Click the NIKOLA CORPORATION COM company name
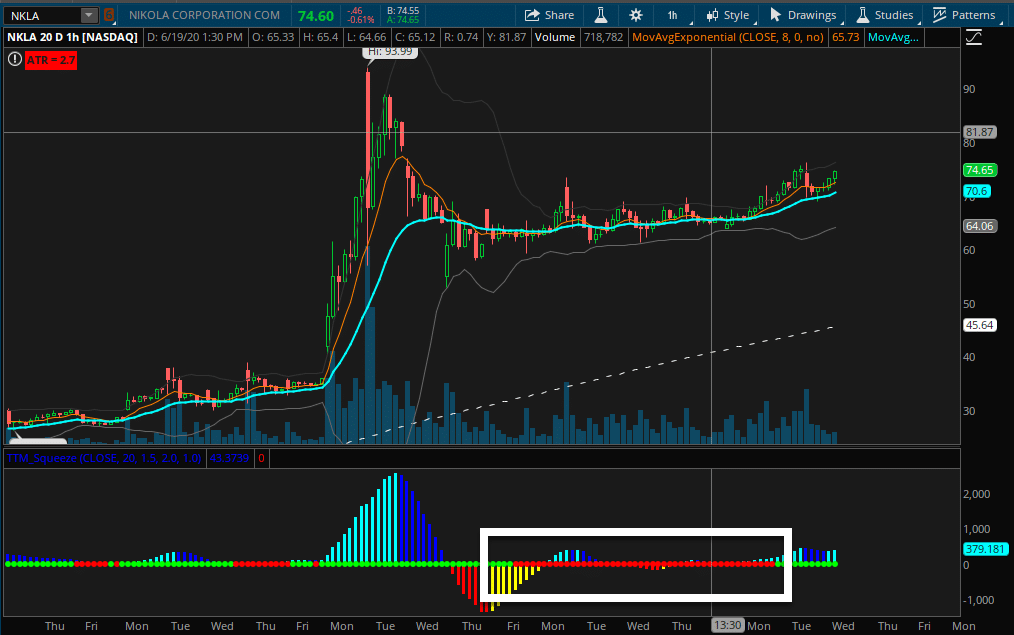 [x=204, y=15]
